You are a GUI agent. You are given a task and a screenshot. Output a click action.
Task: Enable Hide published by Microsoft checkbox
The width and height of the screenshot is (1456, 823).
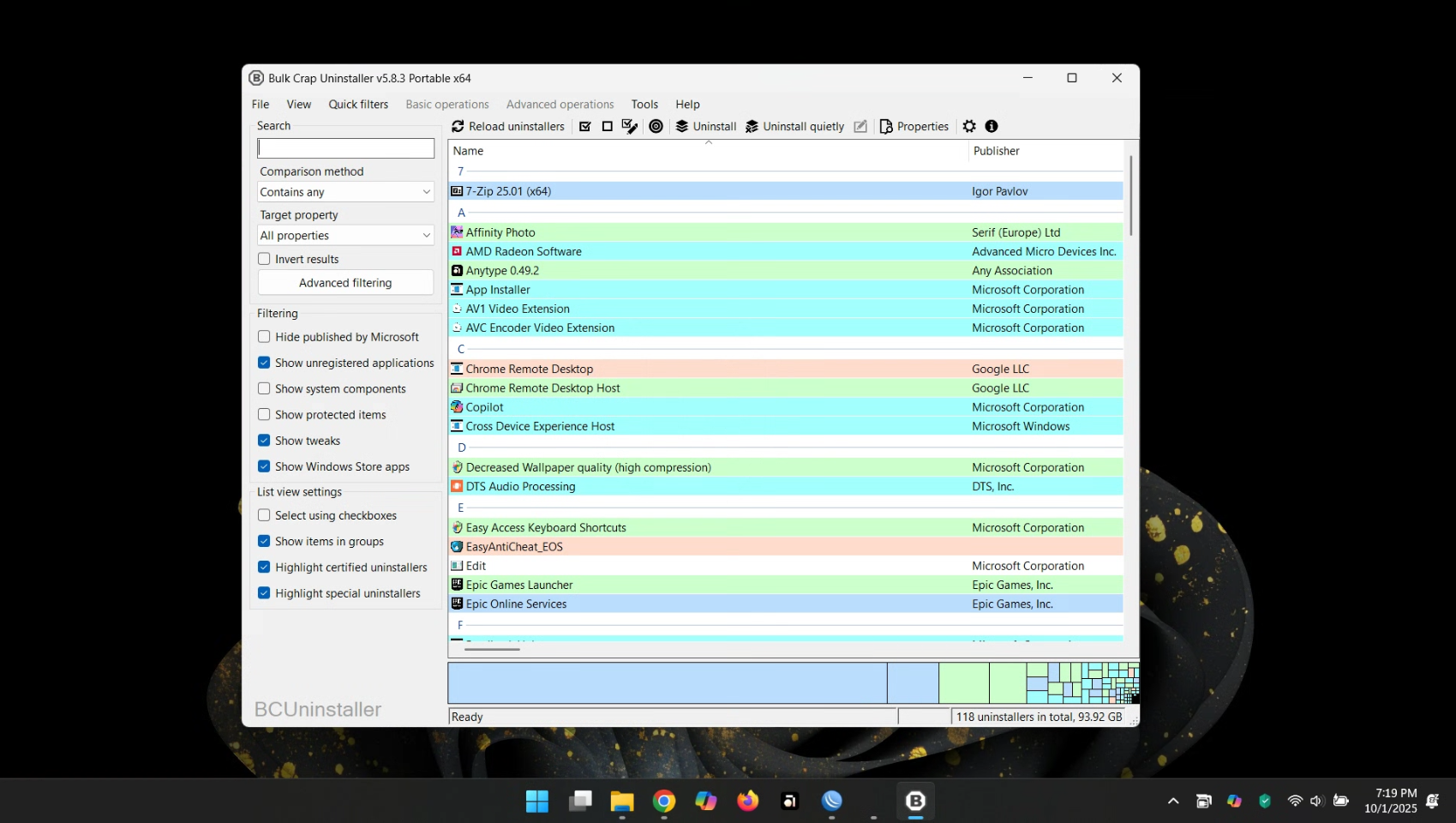265,337
